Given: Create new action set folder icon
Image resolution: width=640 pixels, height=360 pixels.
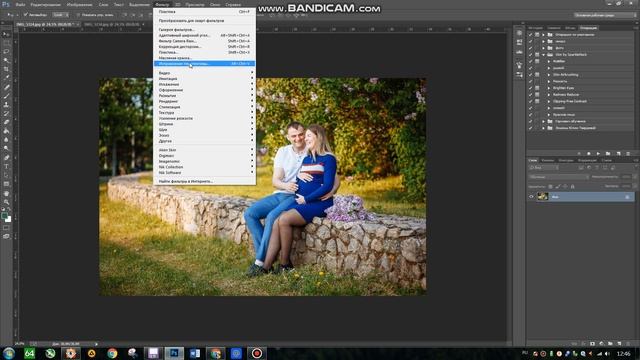Looking at the screenshot, I should point(608,153).
